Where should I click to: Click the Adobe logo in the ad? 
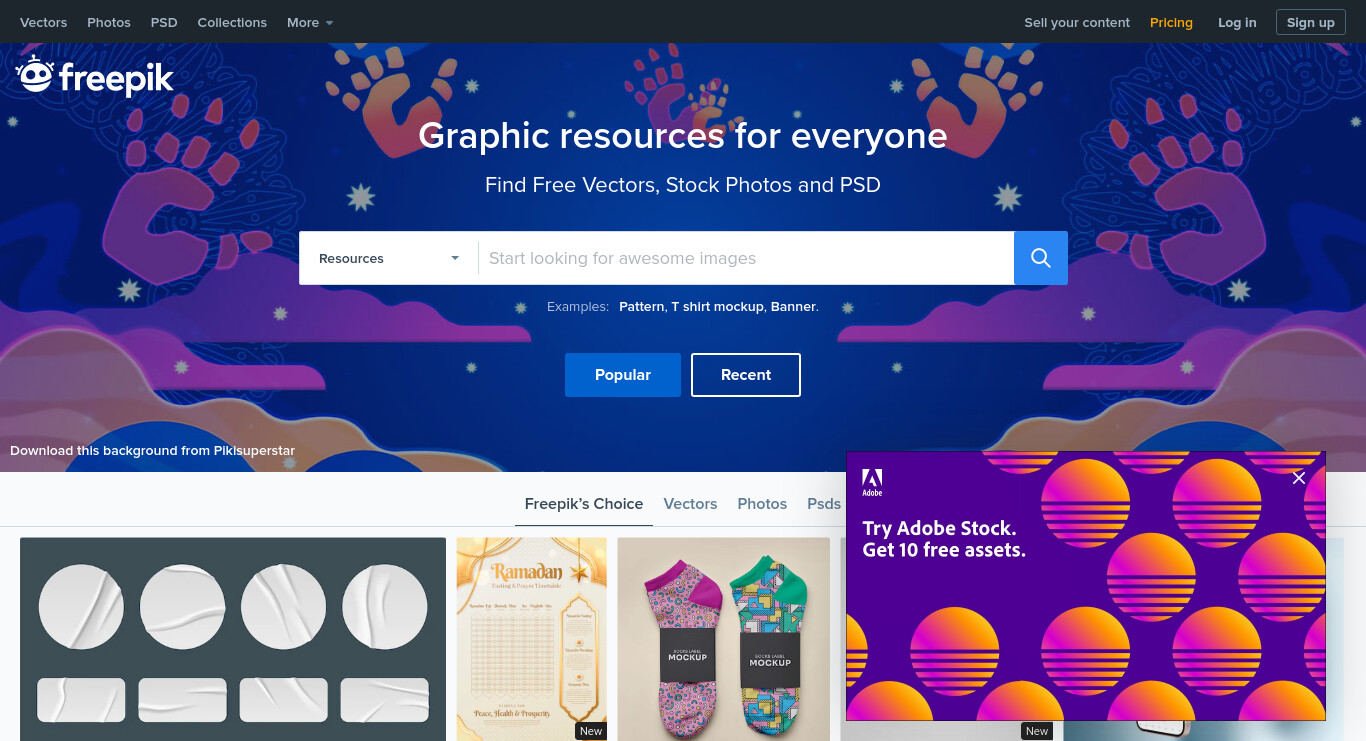[x=872, y=483]
